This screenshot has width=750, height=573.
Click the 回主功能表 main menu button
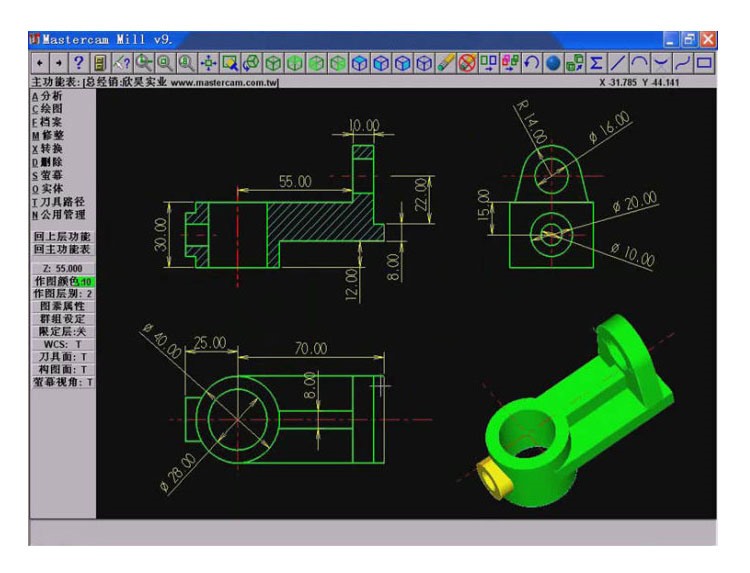coord(62,249)
